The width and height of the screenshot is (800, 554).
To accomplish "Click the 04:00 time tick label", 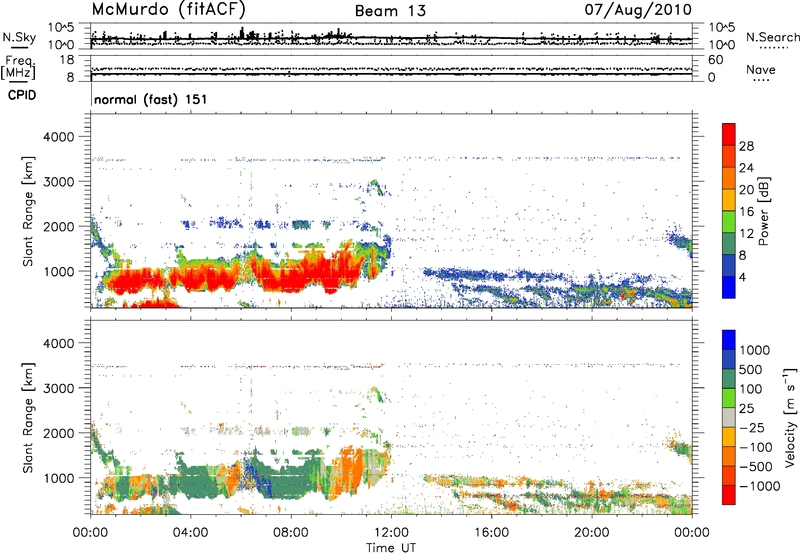I will tap(190, 533).
